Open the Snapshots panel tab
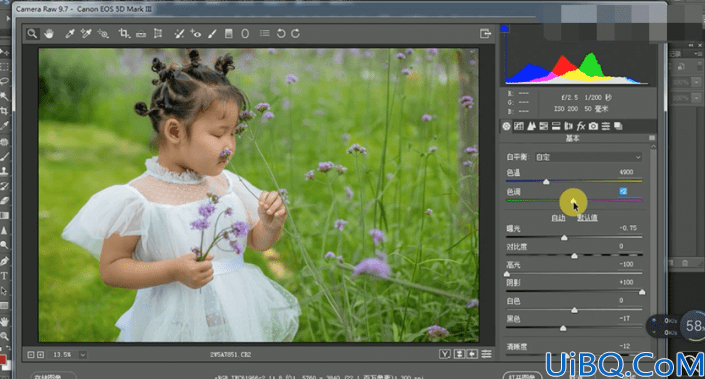705x379 pixels. tap(618, 126)
